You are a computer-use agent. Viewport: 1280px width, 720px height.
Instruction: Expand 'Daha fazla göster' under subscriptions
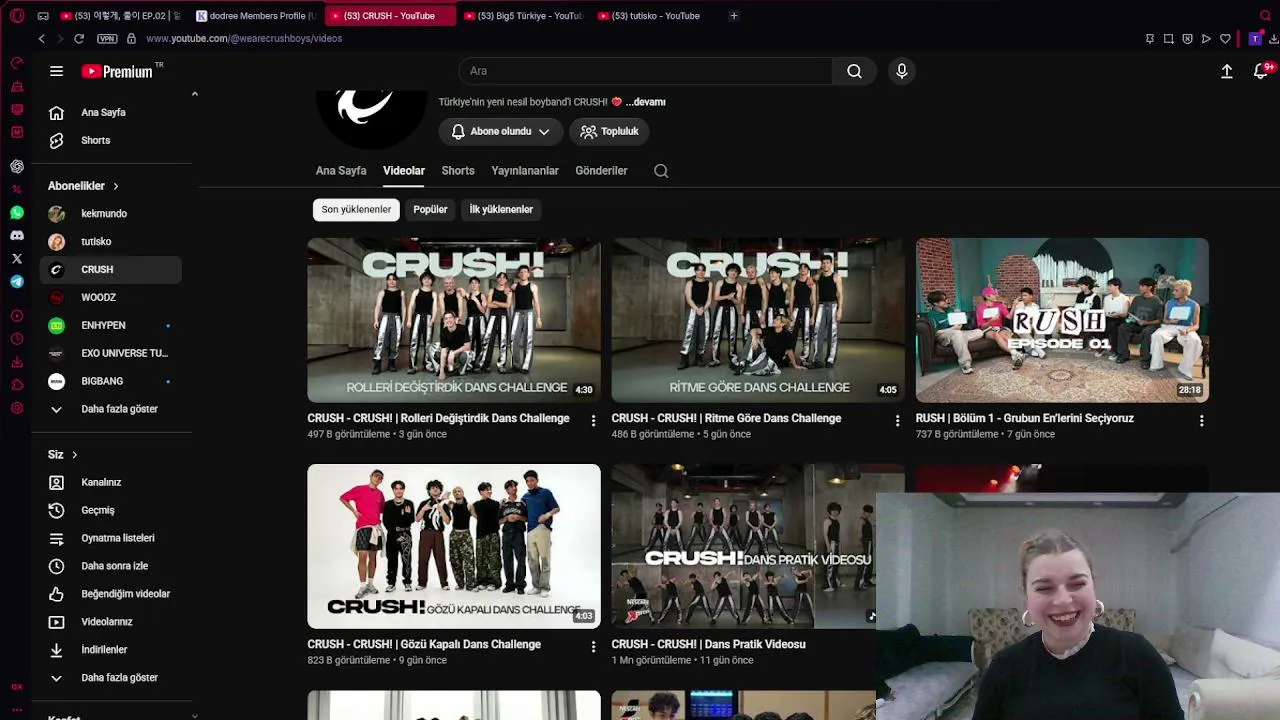110,409
